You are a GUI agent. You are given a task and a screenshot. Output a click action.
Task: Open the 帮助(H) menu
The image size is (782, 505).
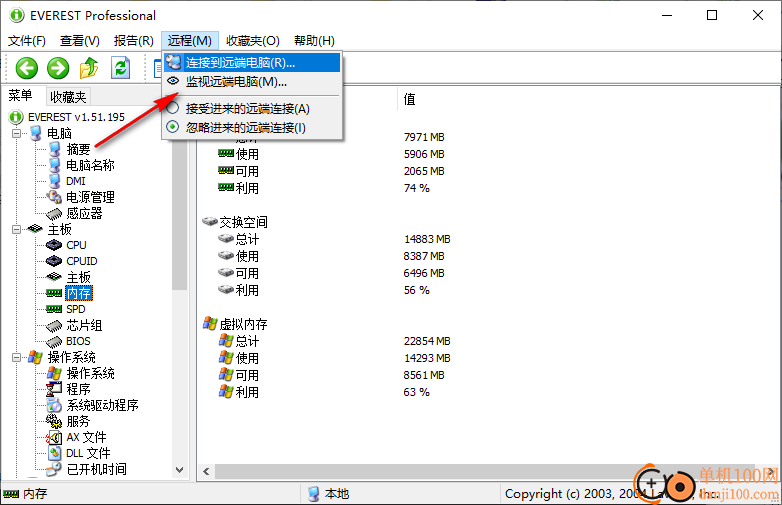[x=314, y=41]
